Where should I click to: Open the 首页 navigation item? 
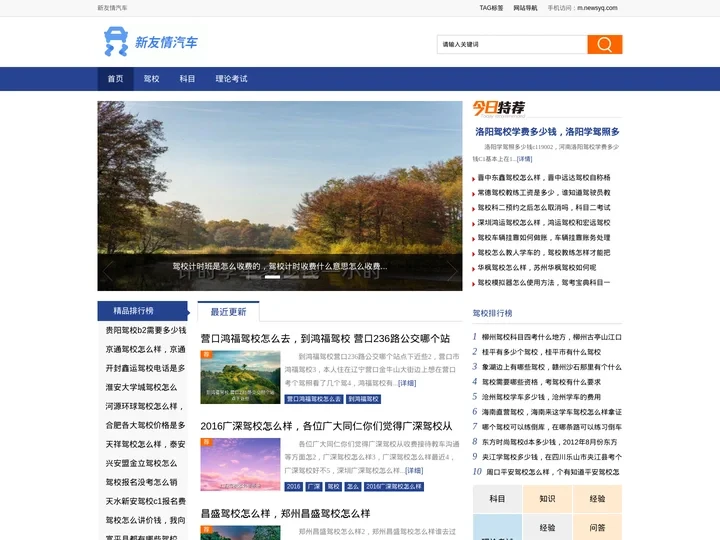tap(115, 79)
